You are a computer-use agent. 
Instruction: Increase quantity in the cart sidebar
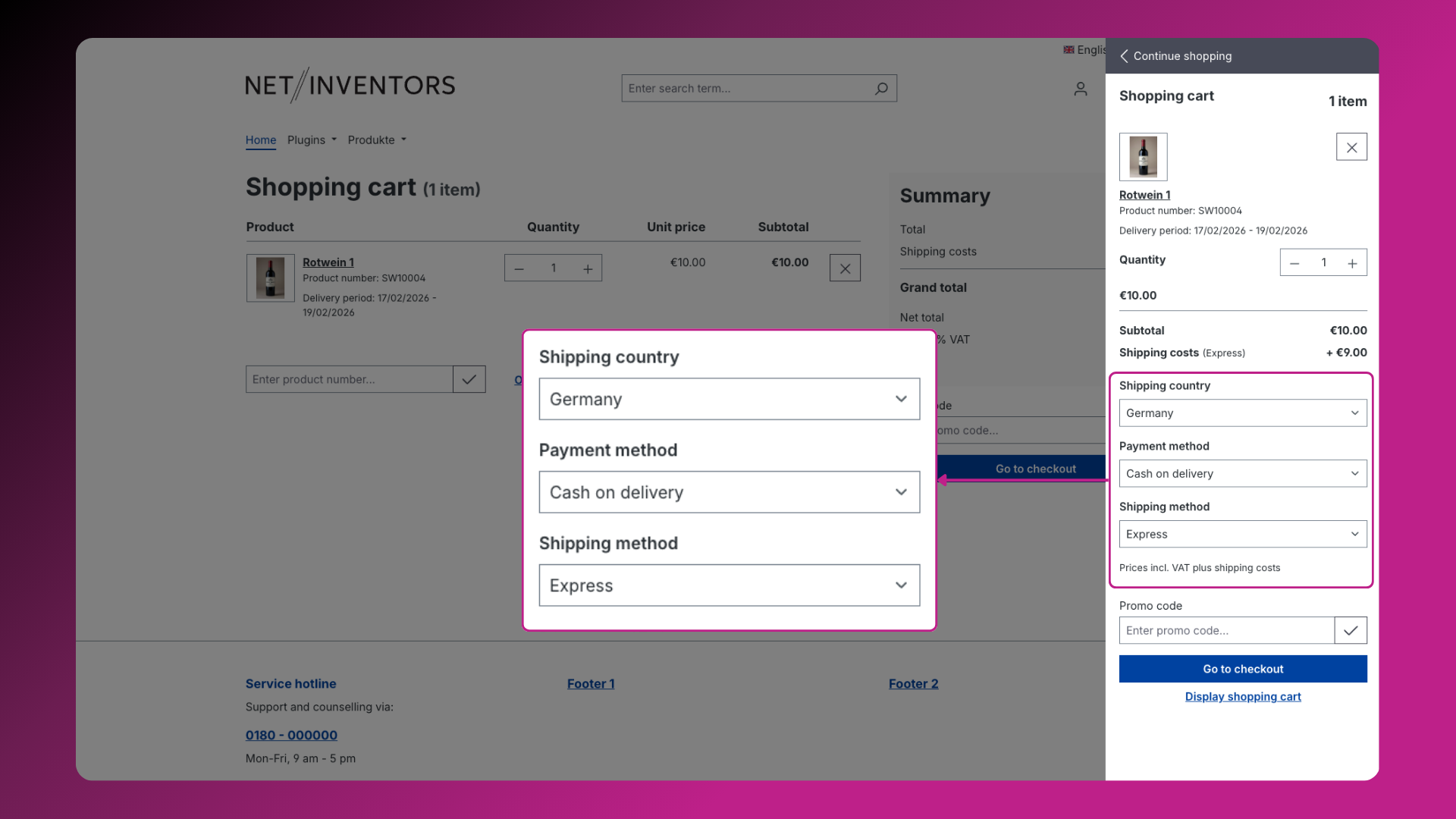(x=1353, y=262)
